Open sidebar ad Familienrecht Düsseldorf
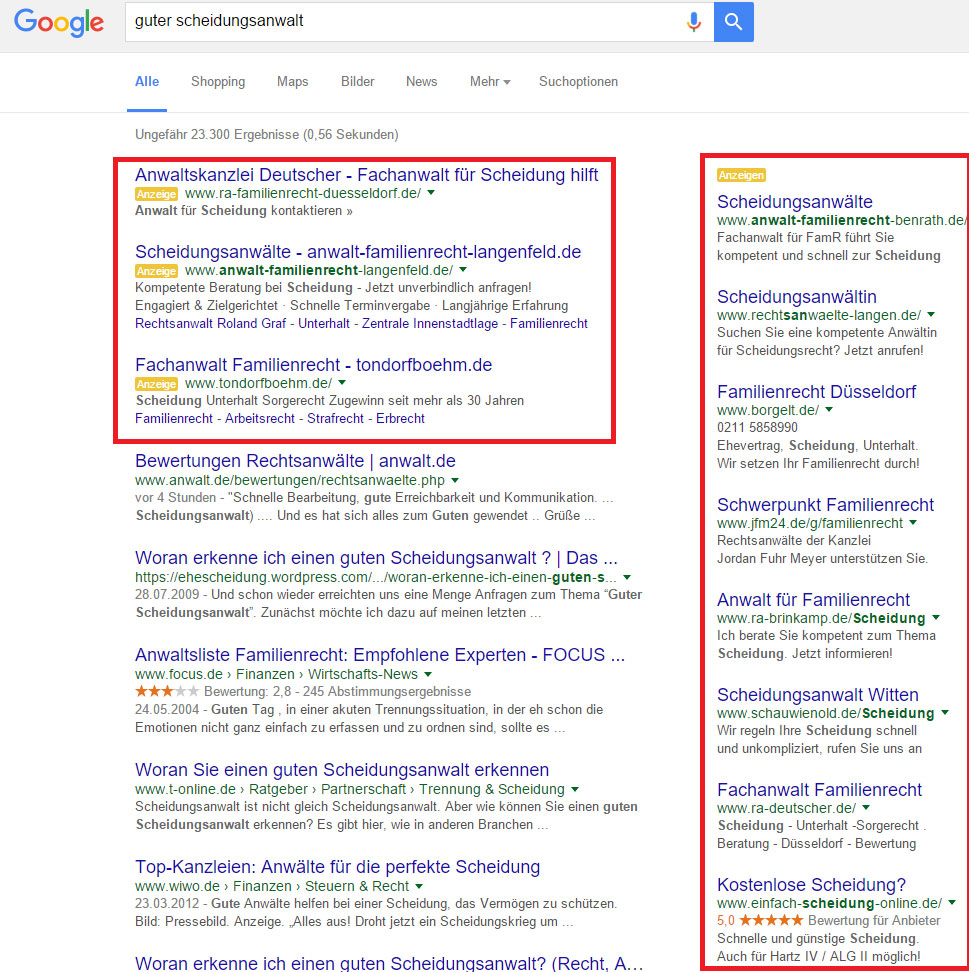The height and width of the screenshot is (972, 969). tap(816, 392)
